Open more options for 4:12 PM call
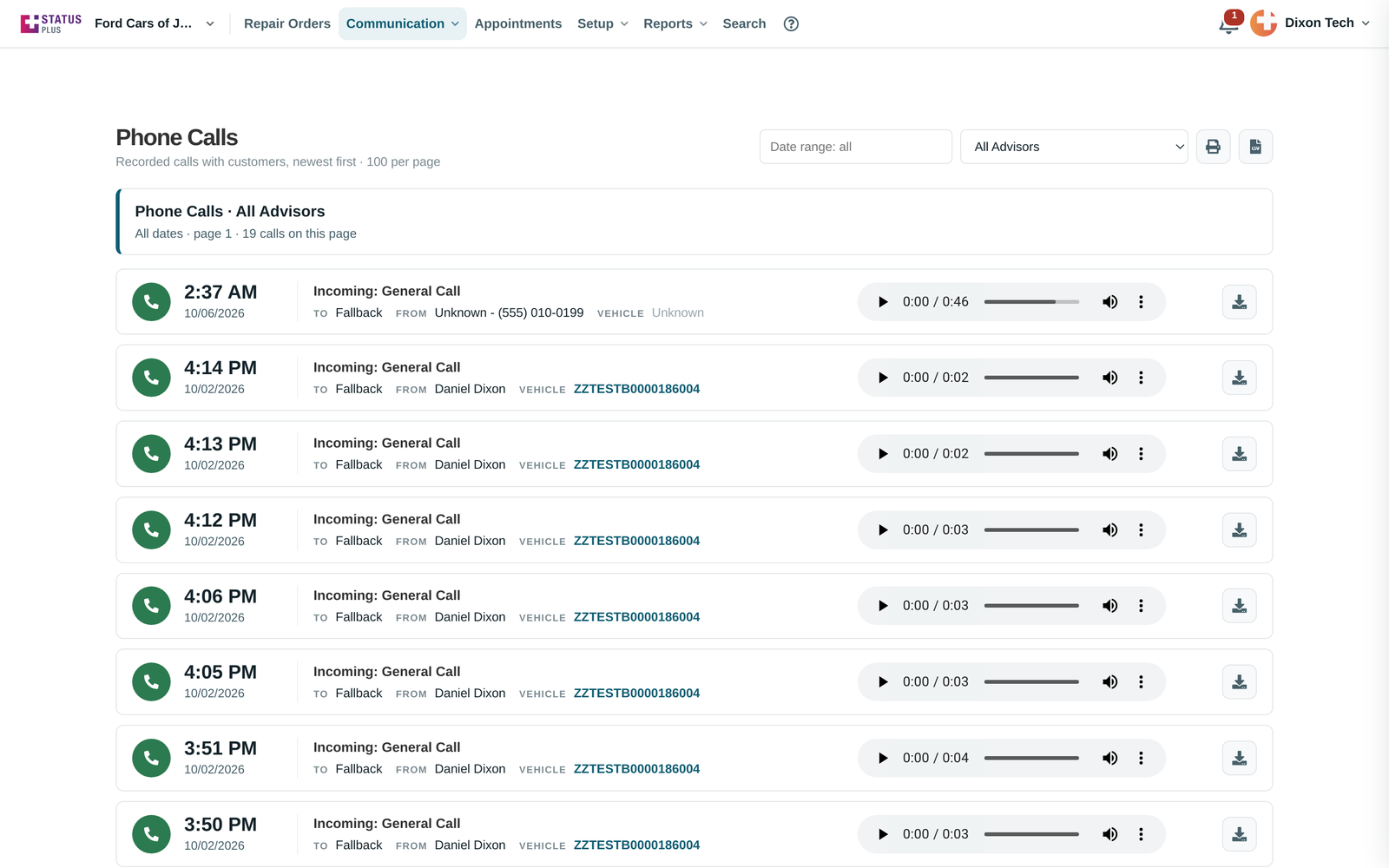Image resolution: width=1389 pixels, height=868 pixels. (1141, 529)
